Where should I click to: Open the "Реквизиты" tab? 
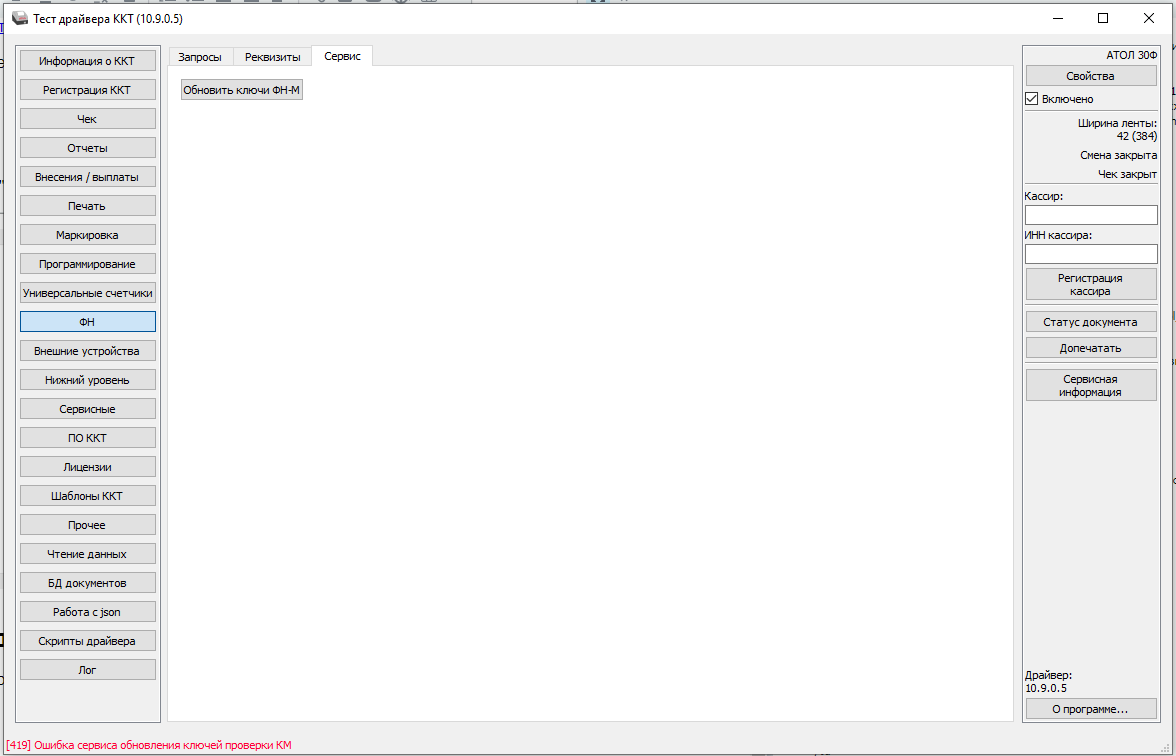(272, 57)
